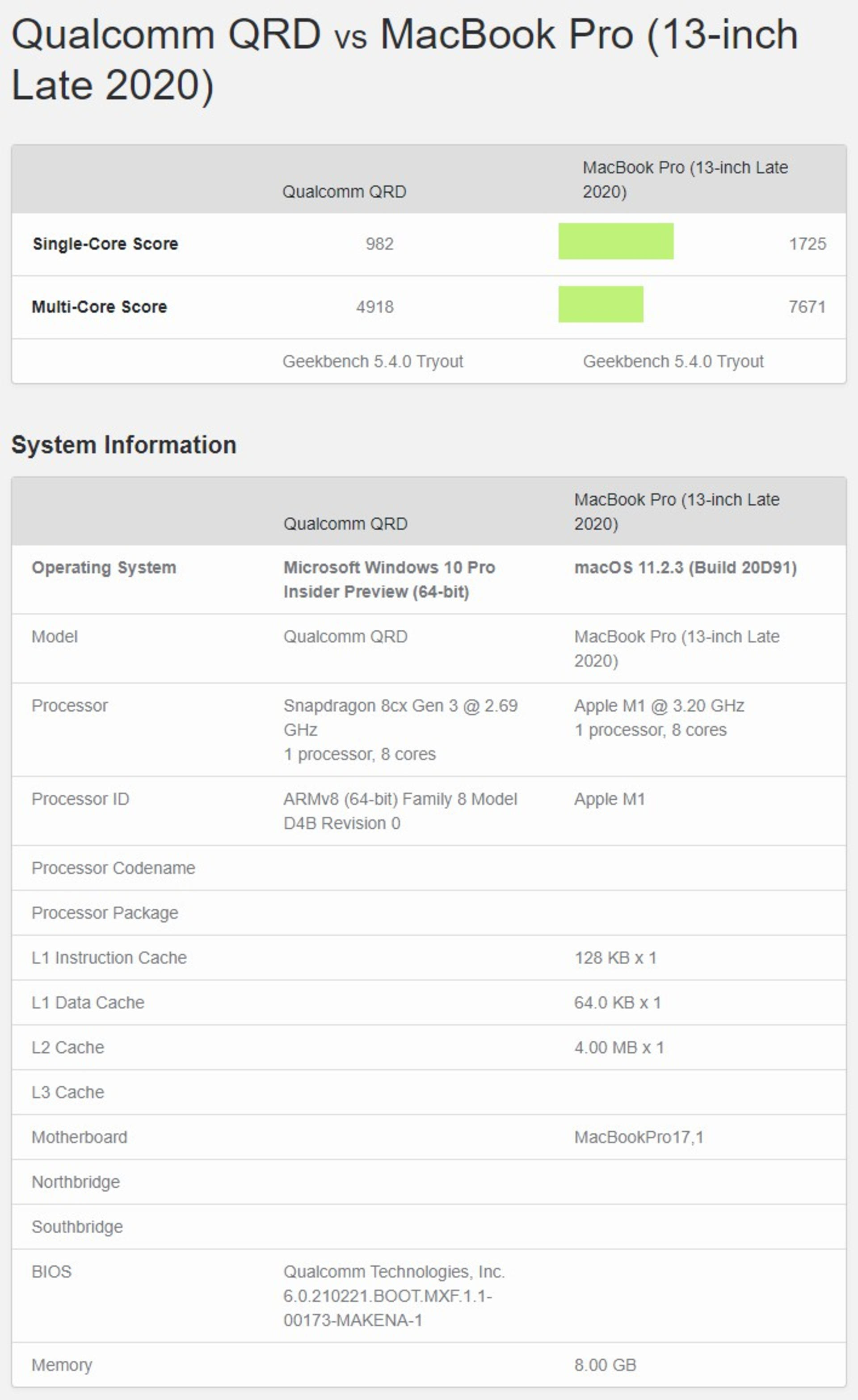Click the Processor ID value 'Apple M1'

tap(610, 799)
